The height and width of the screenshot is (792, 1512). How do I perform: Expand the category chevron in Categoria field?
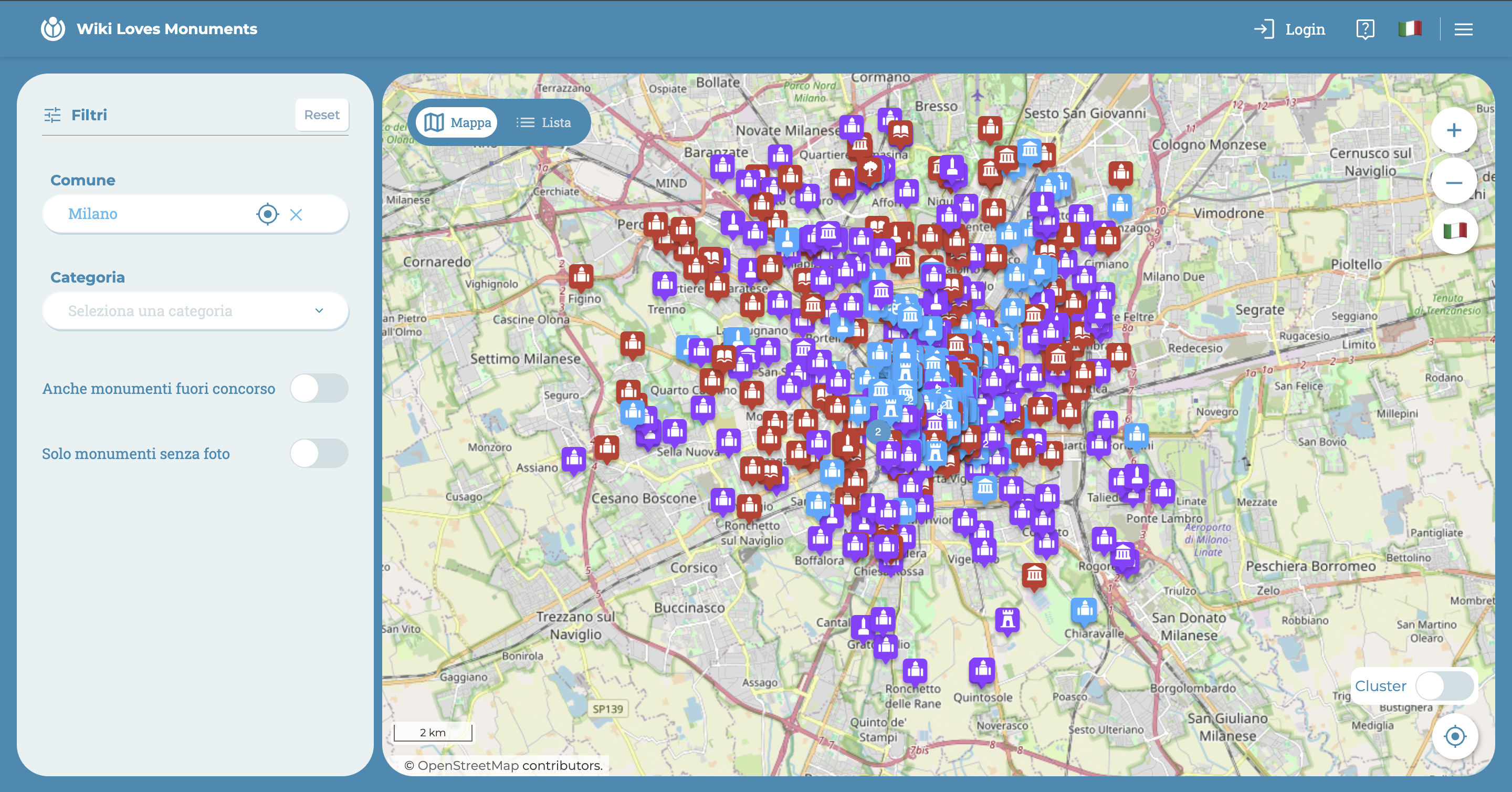pyautogui.click(x=319, y=310)
